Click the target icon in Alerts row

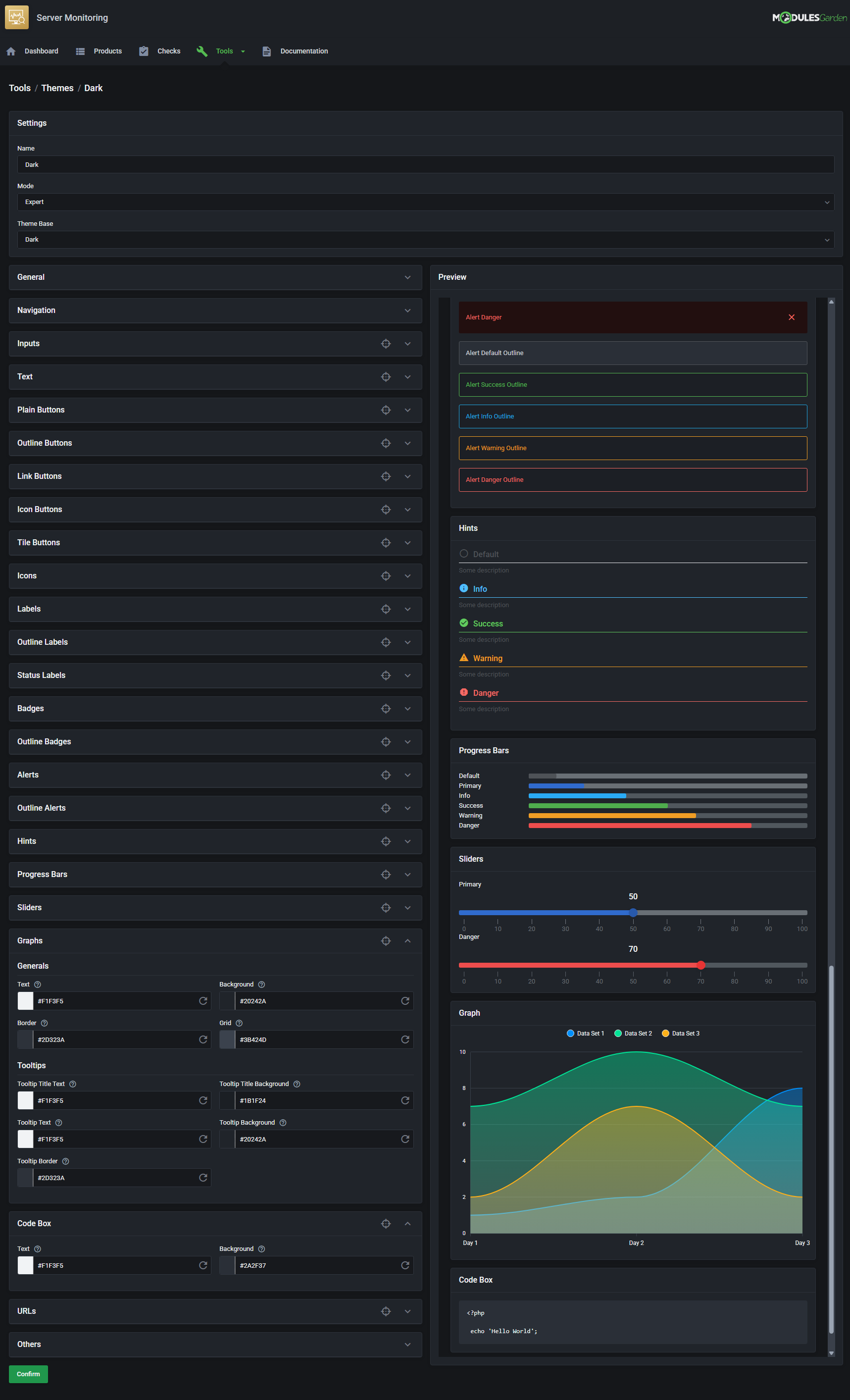pos(386,775)
